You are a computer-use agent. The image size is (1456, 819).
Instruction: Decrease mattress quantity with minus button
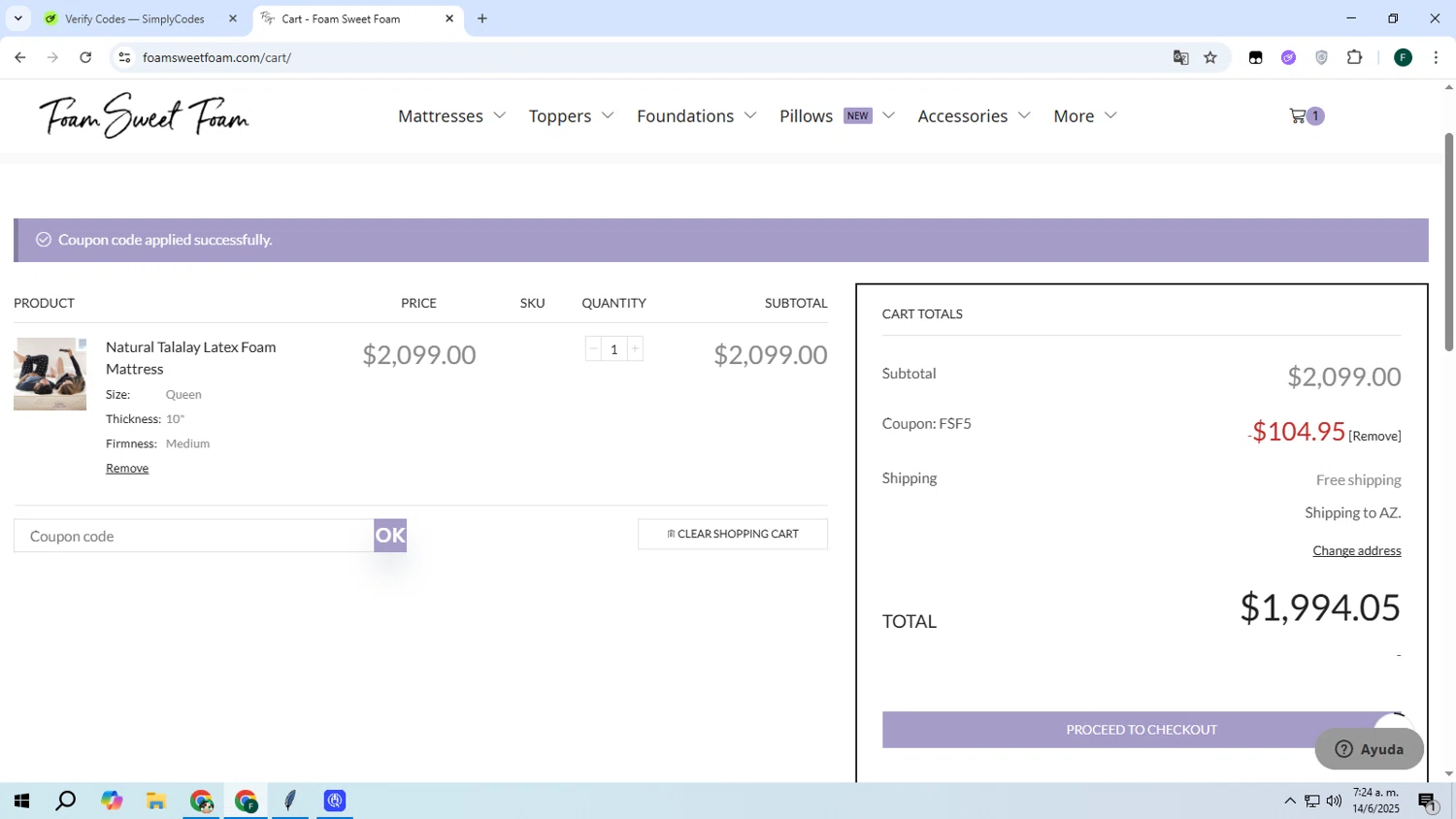point(593,348)
